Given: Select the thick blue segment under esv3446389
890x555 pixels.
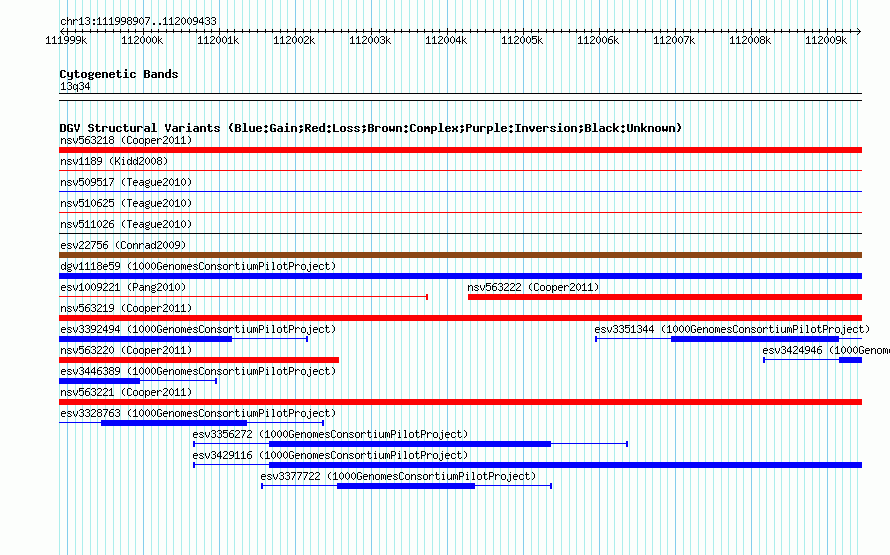Looking at the screenshot, I should click(99, 381).
